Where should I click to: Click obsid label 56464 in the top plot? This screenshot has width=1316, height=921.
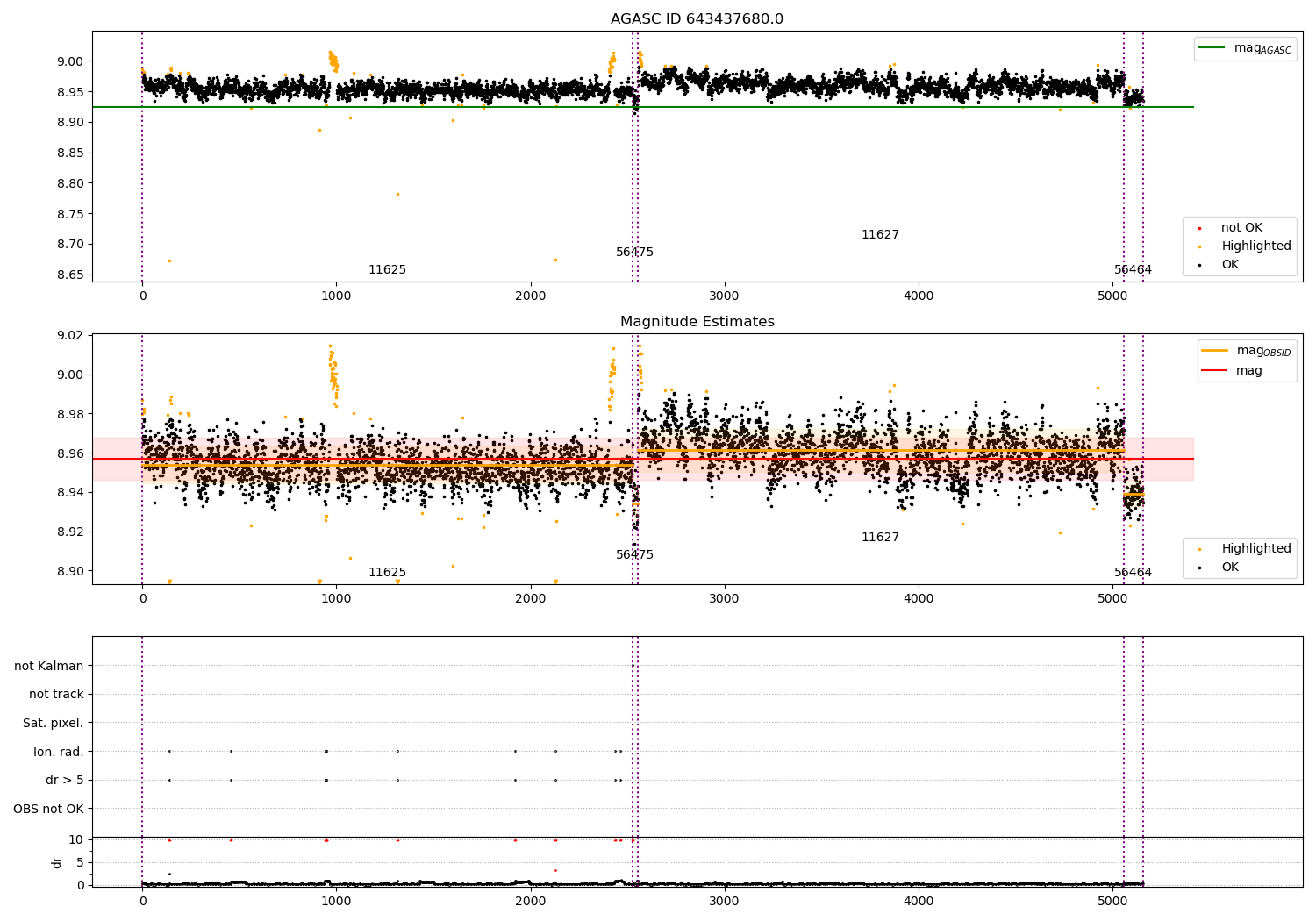1133,270
